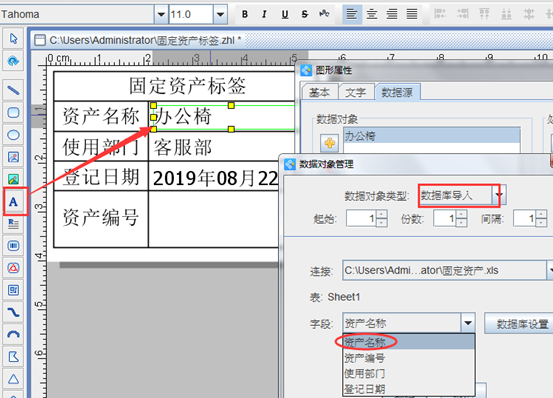
Task: Select the landscape picture tool
Action: point(13,179)
